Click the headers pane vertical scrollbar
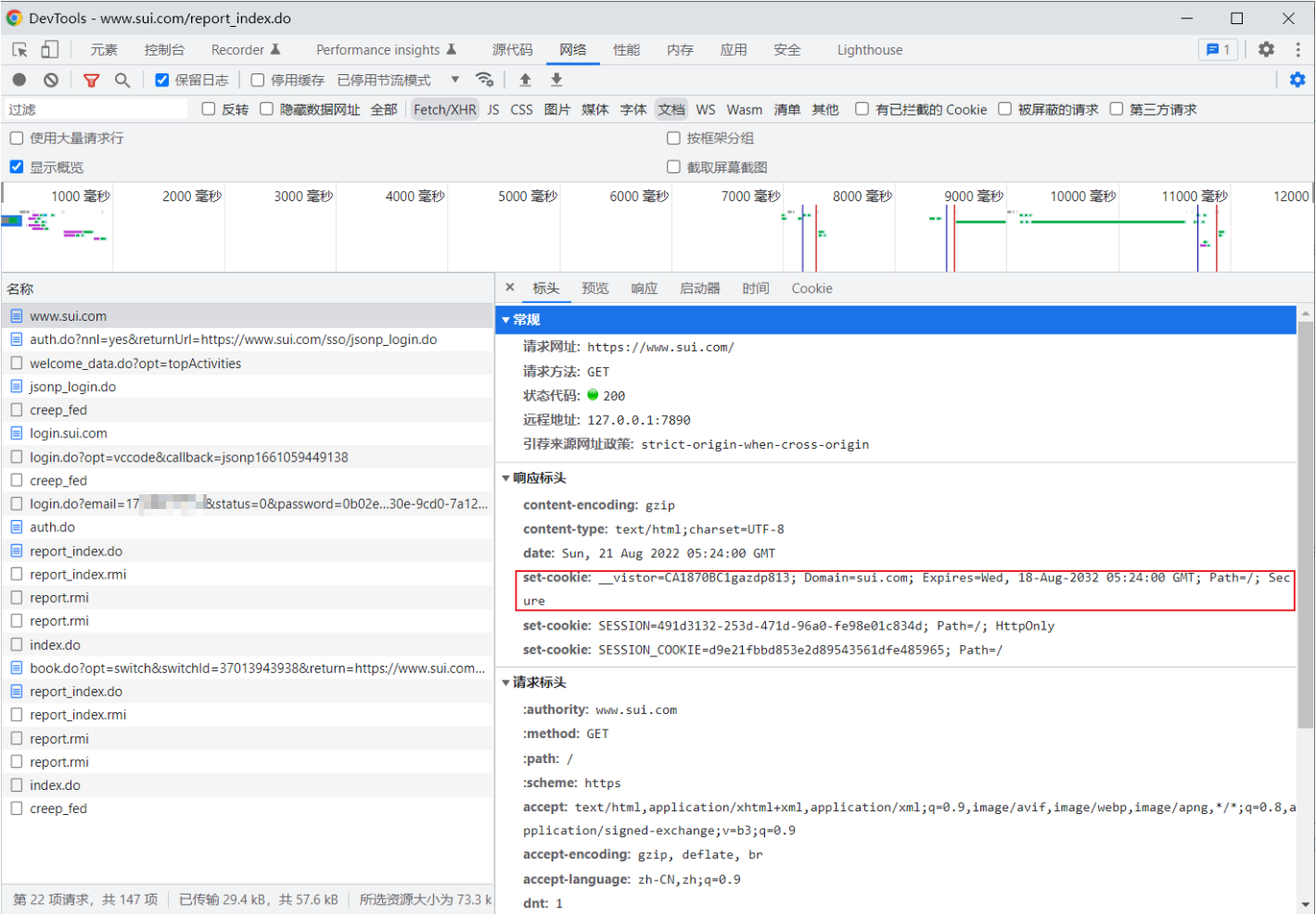The image size is (1316, 916). point(1305,519)
